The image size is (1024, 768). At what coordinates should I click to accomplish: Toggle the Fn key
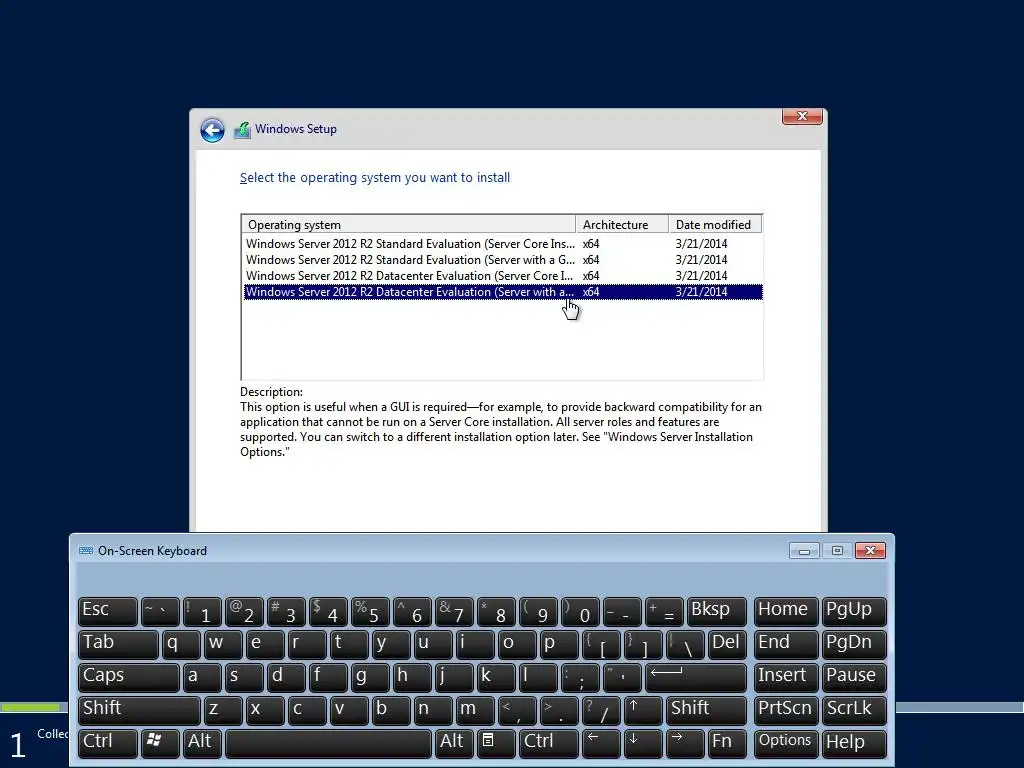click(x=727, y=743)
